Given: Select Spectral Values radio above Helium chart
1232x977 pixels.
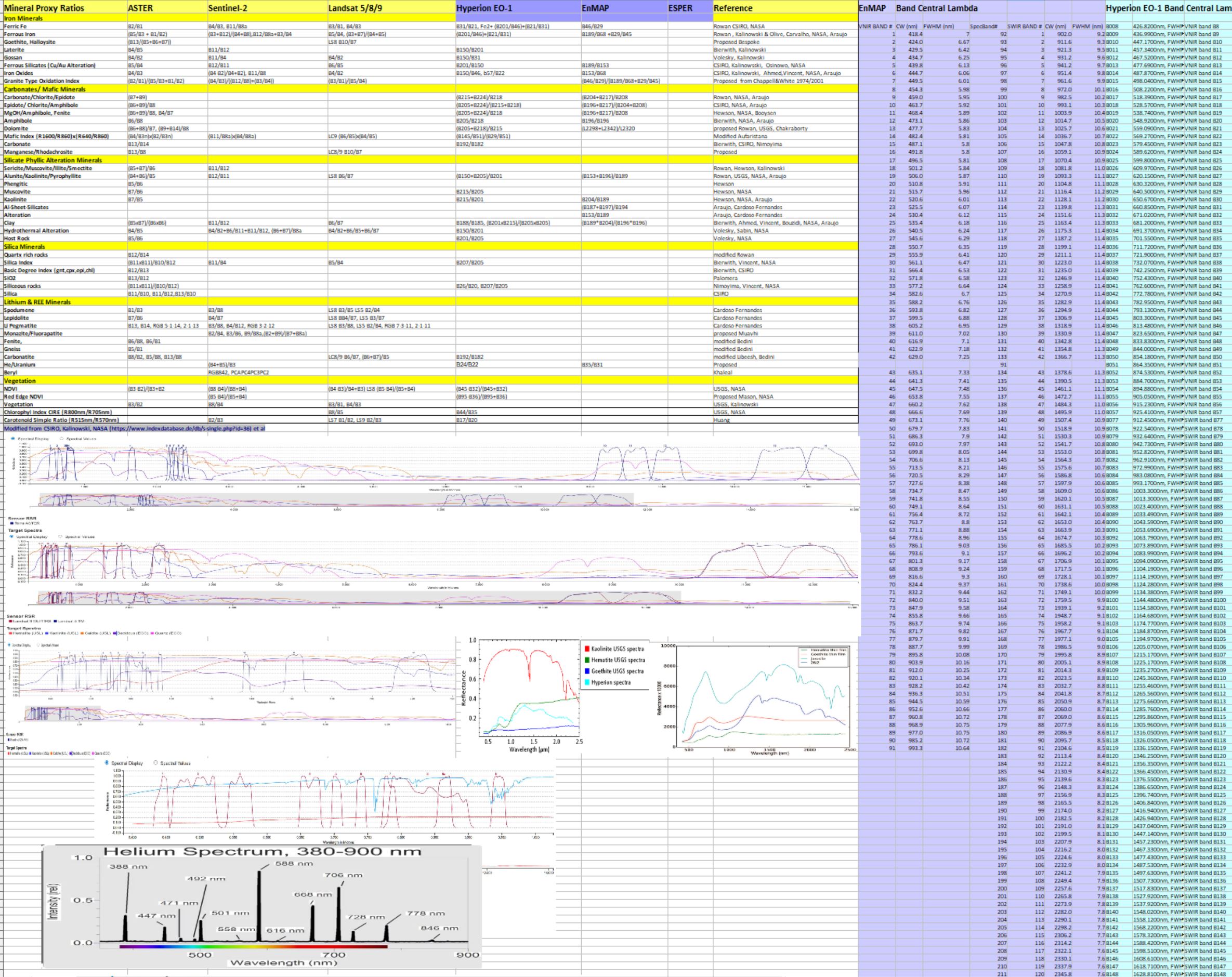Looking at the screenshot, I should coord(156,763).
